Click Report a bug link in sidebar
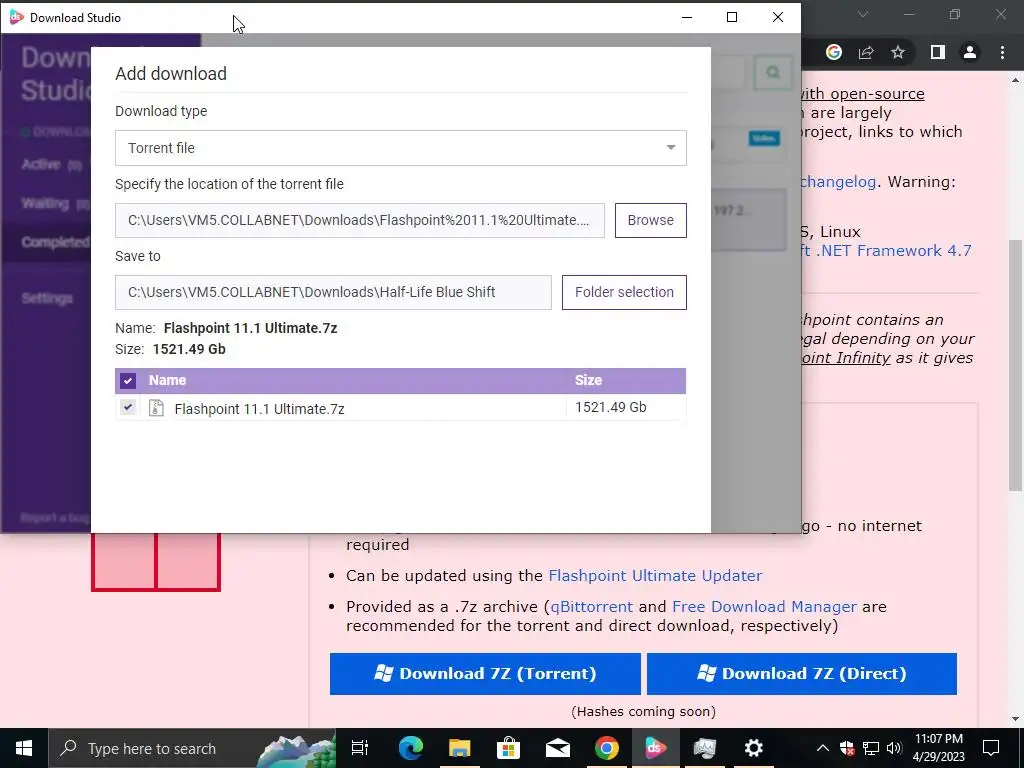1024x768 pixels. coord(55,518)
